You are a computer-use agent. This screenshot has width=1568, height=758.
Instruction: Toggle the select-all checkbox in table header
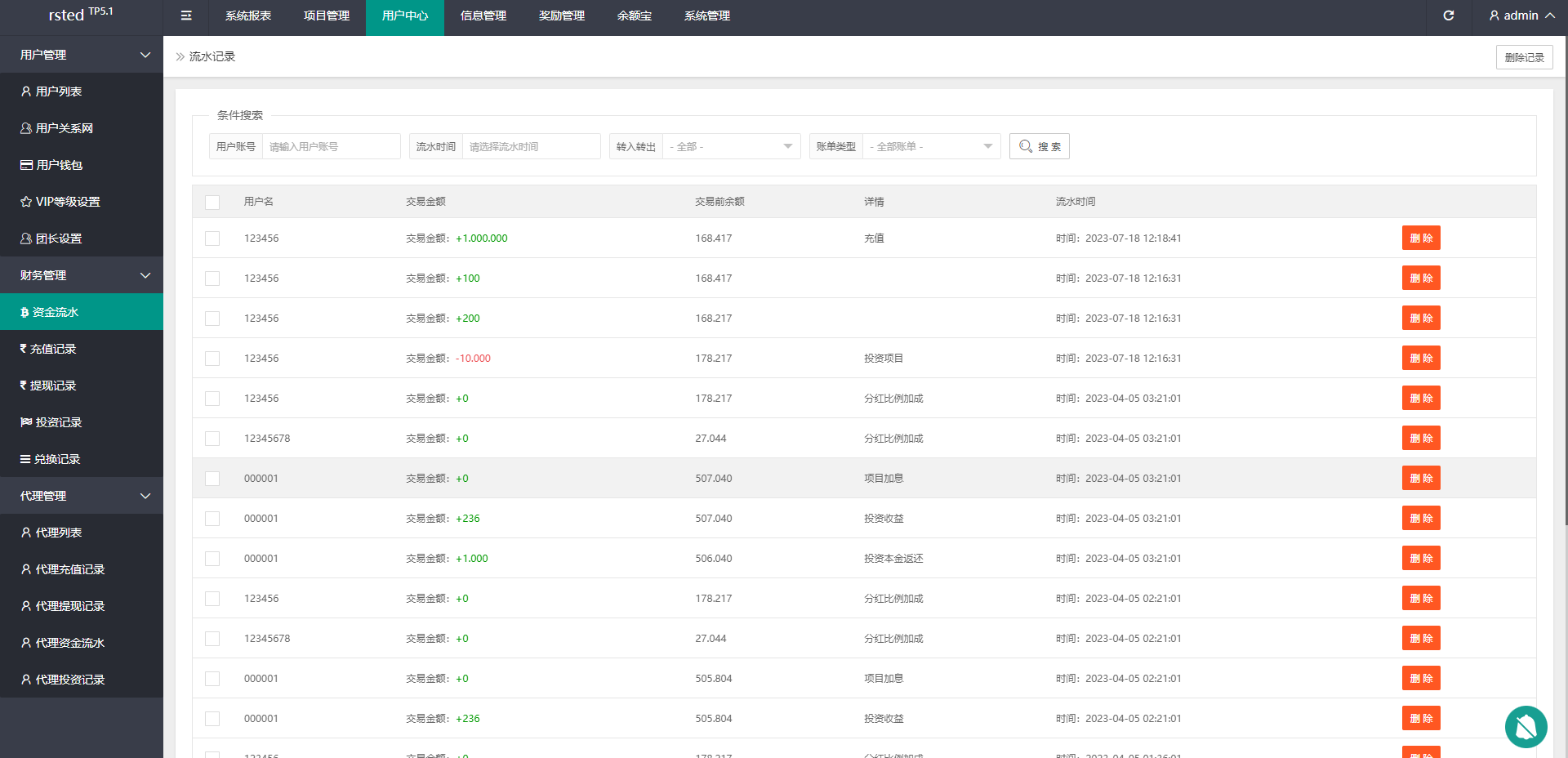(x=212, y=202)
